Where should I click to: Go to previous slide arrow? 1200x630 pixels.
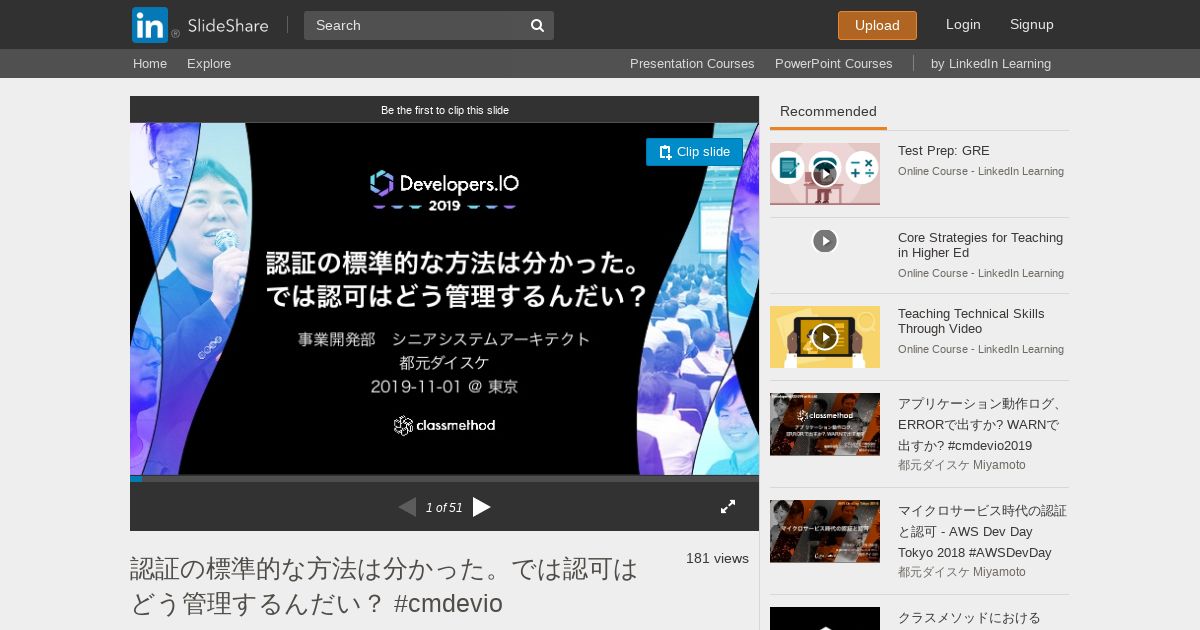pos(407,507)
